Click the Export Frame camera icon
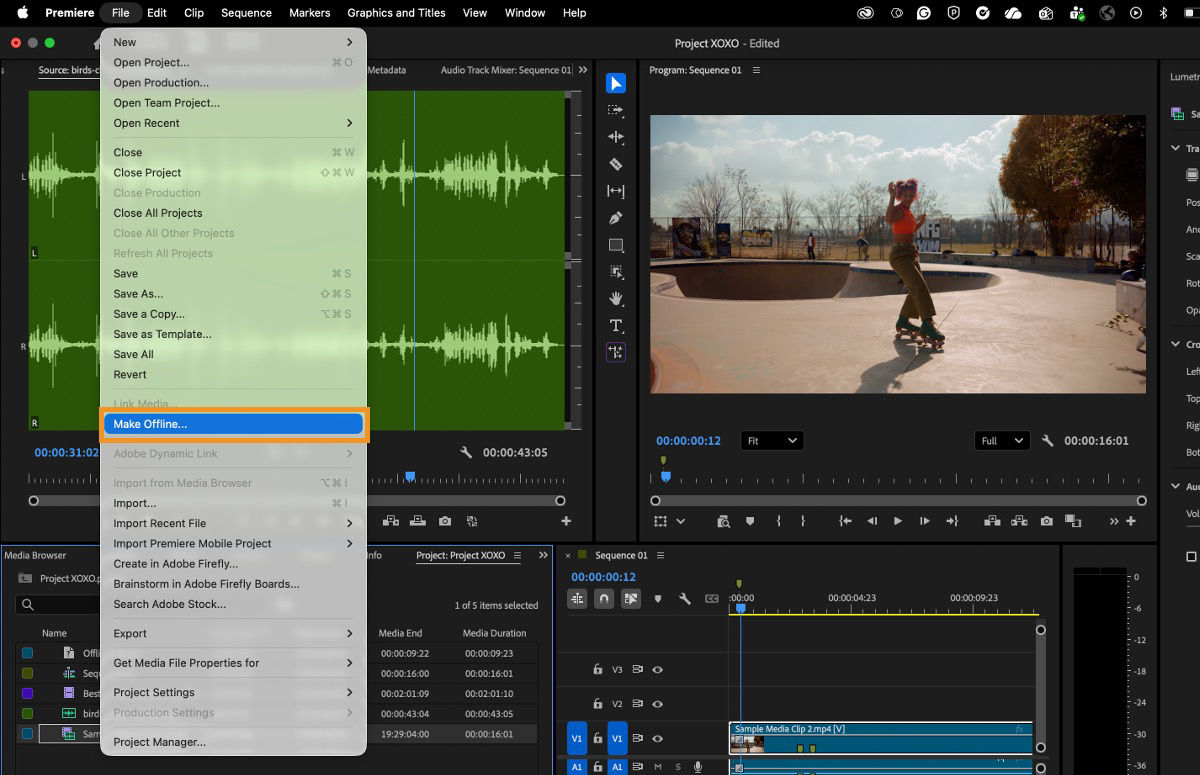Image resolution: width=1200 pixels, height=775 pixels. (1047, 521)
